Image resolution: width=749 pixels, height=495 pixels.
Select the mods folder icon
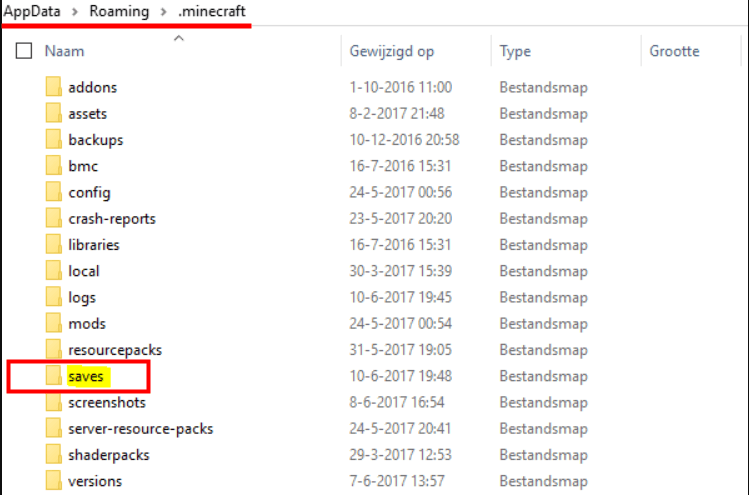[54, 323]
